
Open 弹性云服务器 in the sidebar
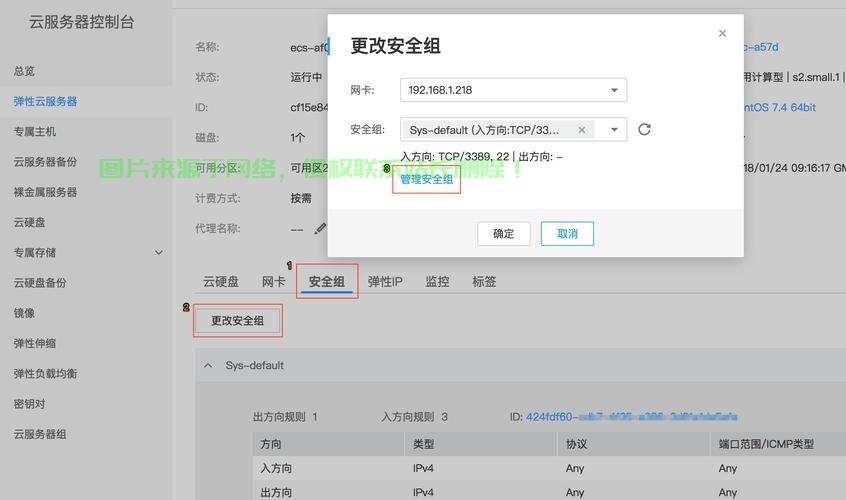(45, 101)
